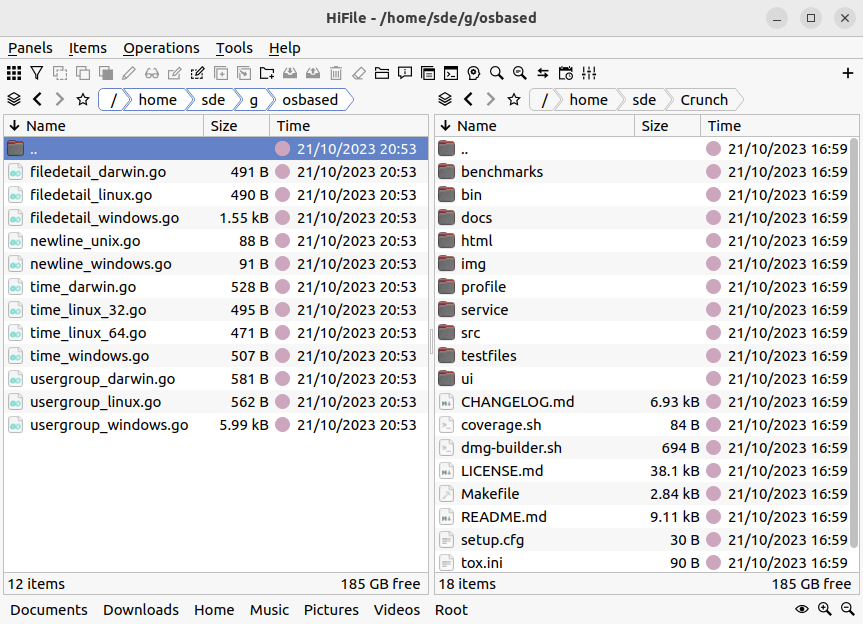Click the glasses view-file icon
Image resolution: width=863 pixels, height=624 pixels.
pyautogui.click(x=152, y=73)
